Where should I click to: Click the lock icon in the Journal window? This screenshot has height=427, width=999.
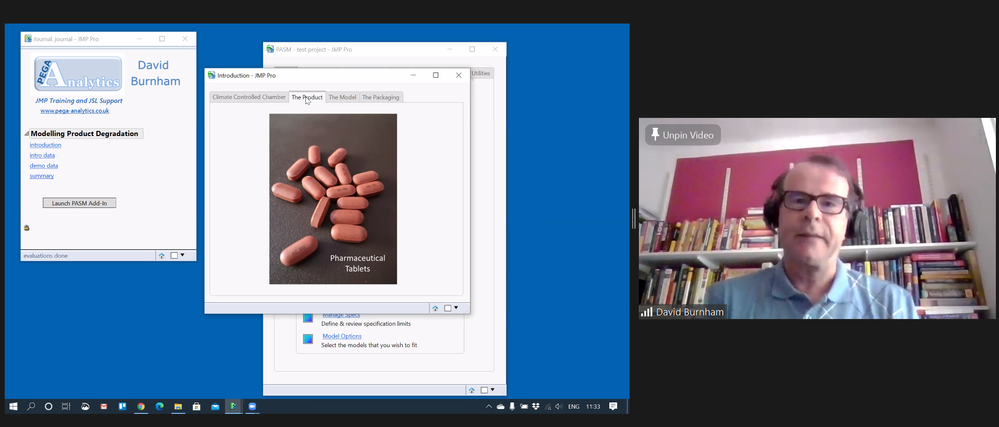coord(27,228)
